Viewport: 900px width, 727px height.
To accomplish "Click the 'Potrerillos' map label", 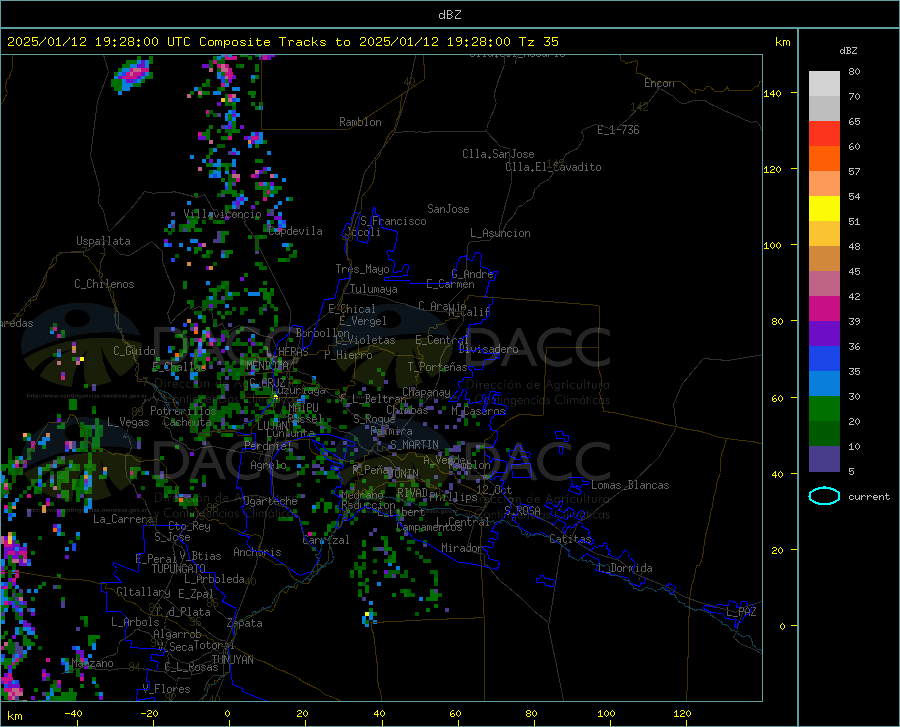I will [x=183, y=411].
